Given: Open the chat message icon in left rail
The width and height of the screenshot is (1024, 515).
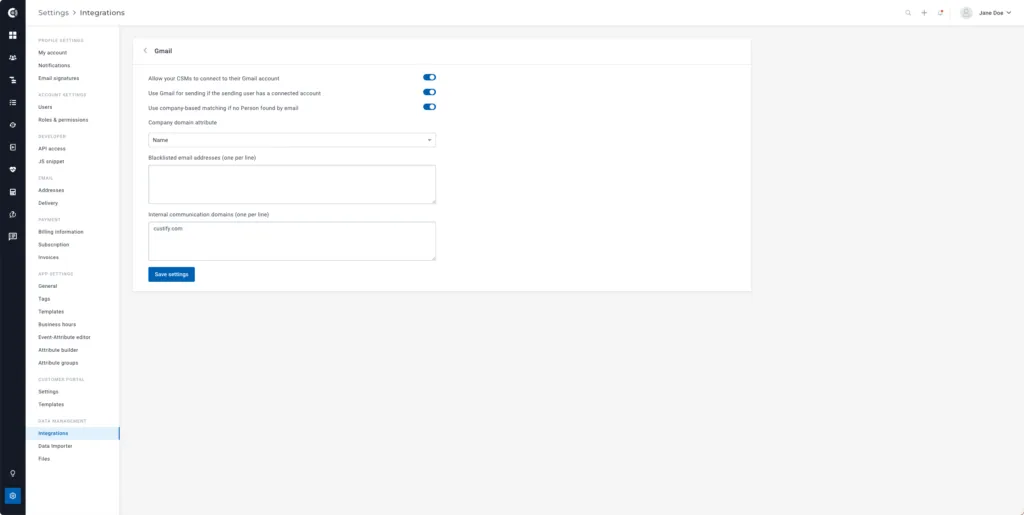Looking at the screenshot, I should [12, 237].
